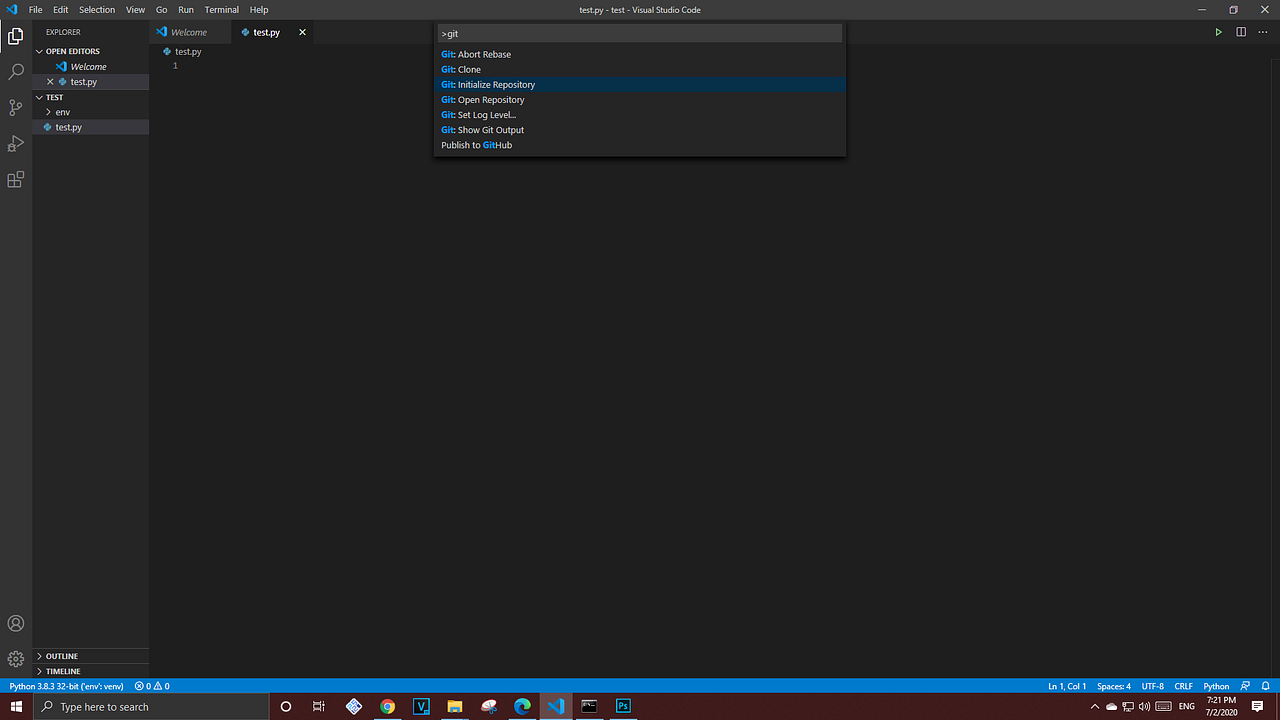Select Publish to GitHub command
Image resolution: width=1280 pixels, height=720 pixels.
(x=476, y=145)
